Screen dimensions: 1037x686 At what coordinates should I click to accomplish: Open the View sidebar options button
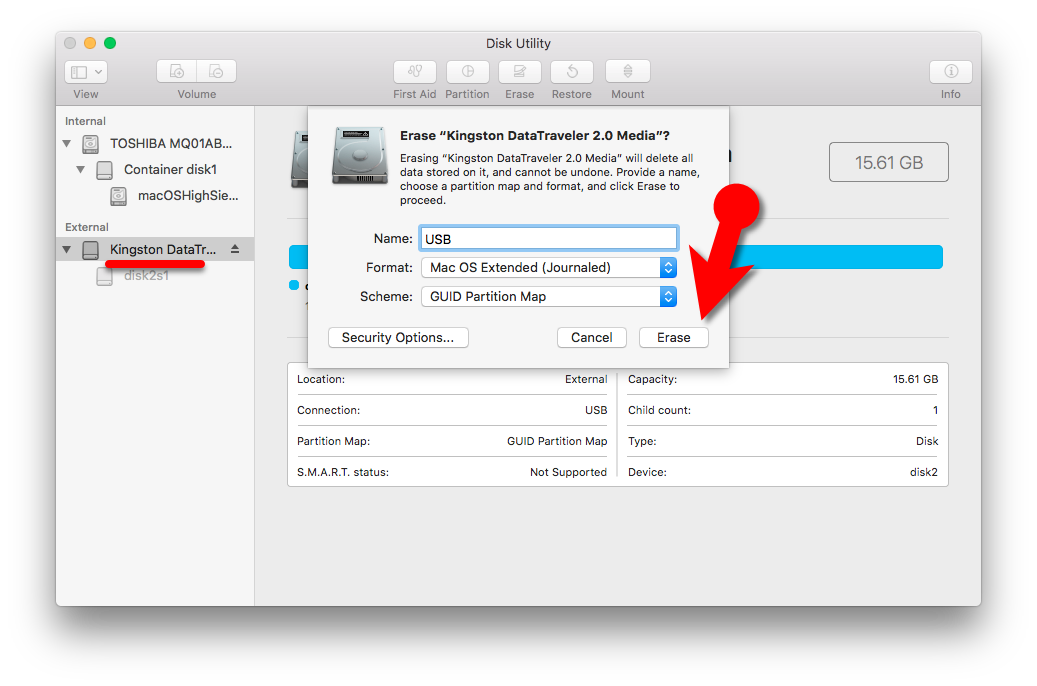86,72
